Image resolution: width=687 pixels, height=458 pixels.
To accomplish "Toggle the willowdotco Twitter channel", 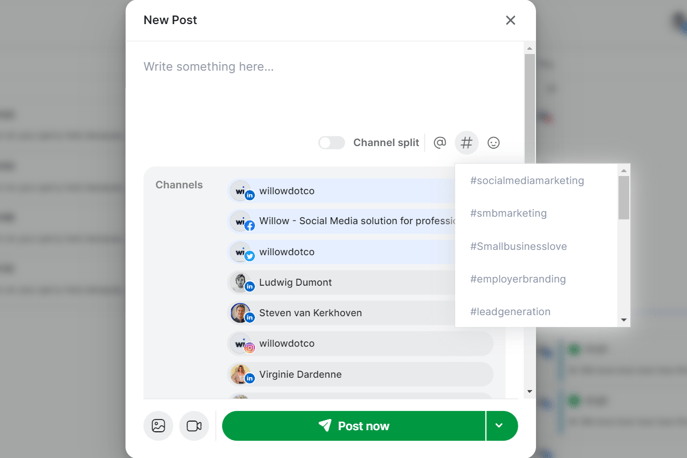I will (342, 252).
